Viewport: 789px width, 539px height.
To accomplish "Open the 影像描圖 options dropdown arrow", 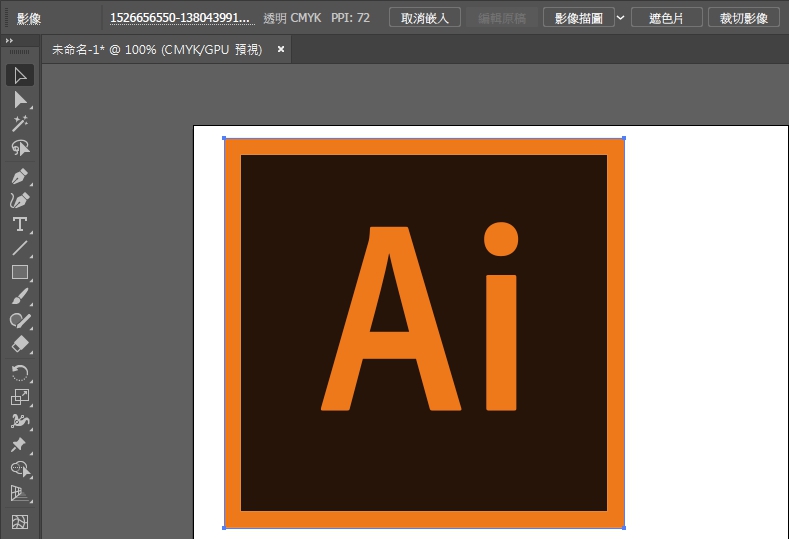I will pos(620,18).
